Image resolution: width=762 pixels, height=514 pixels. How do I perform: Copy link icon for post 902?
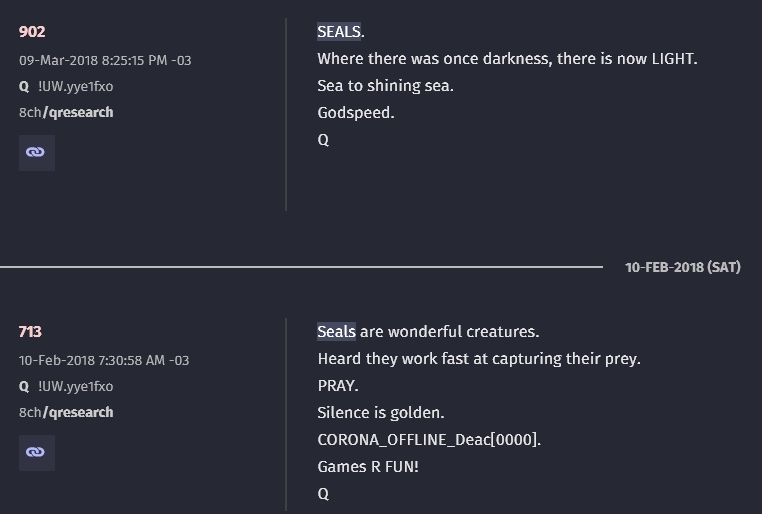tap(36, 153)
